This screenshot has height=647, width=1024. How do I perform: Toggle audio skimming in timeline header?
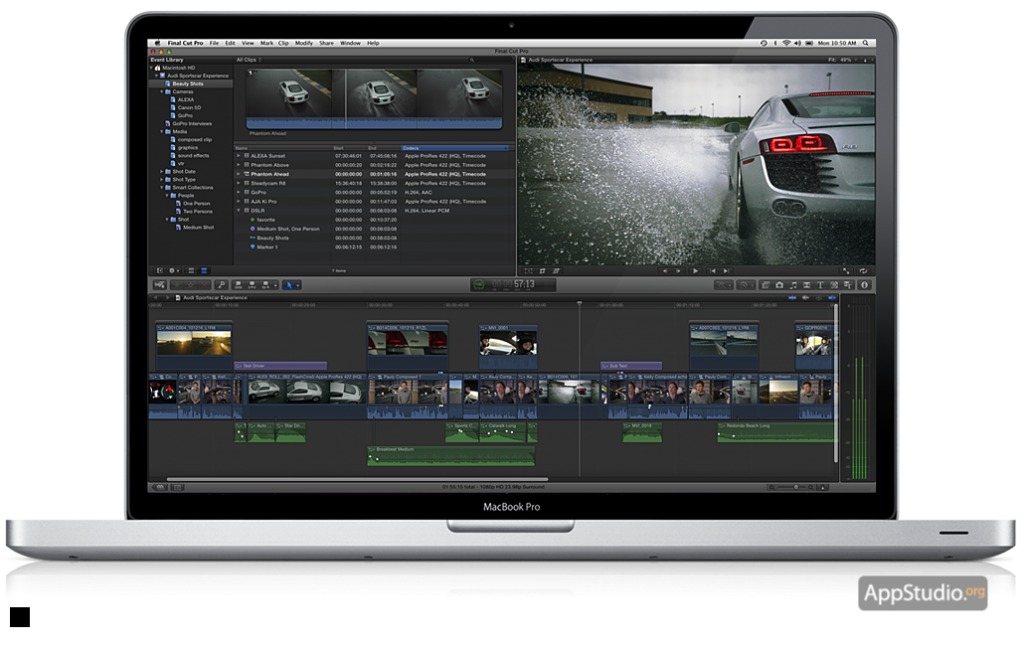pos(805,298)
